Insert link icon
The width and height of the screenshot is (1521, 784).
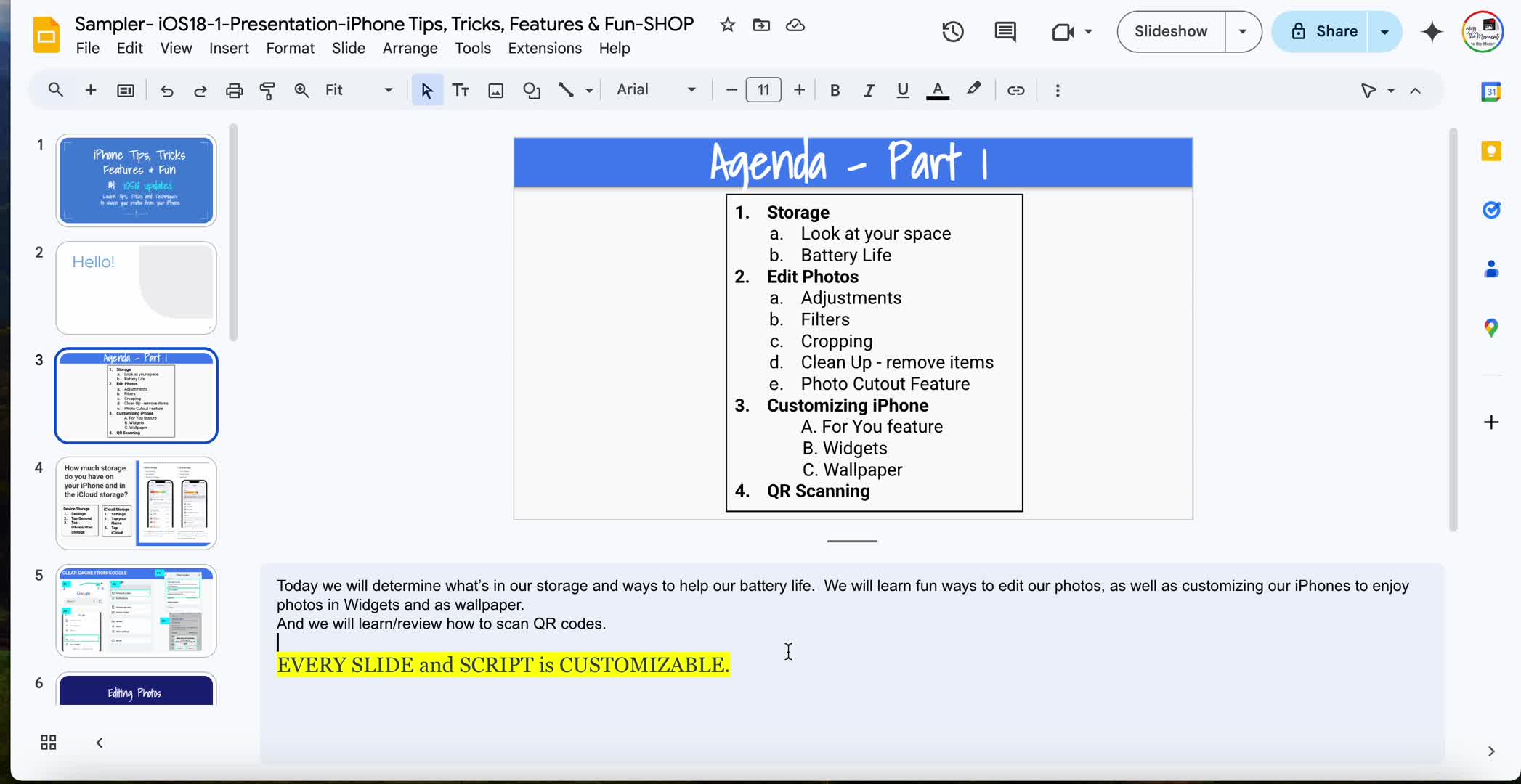1015,90
